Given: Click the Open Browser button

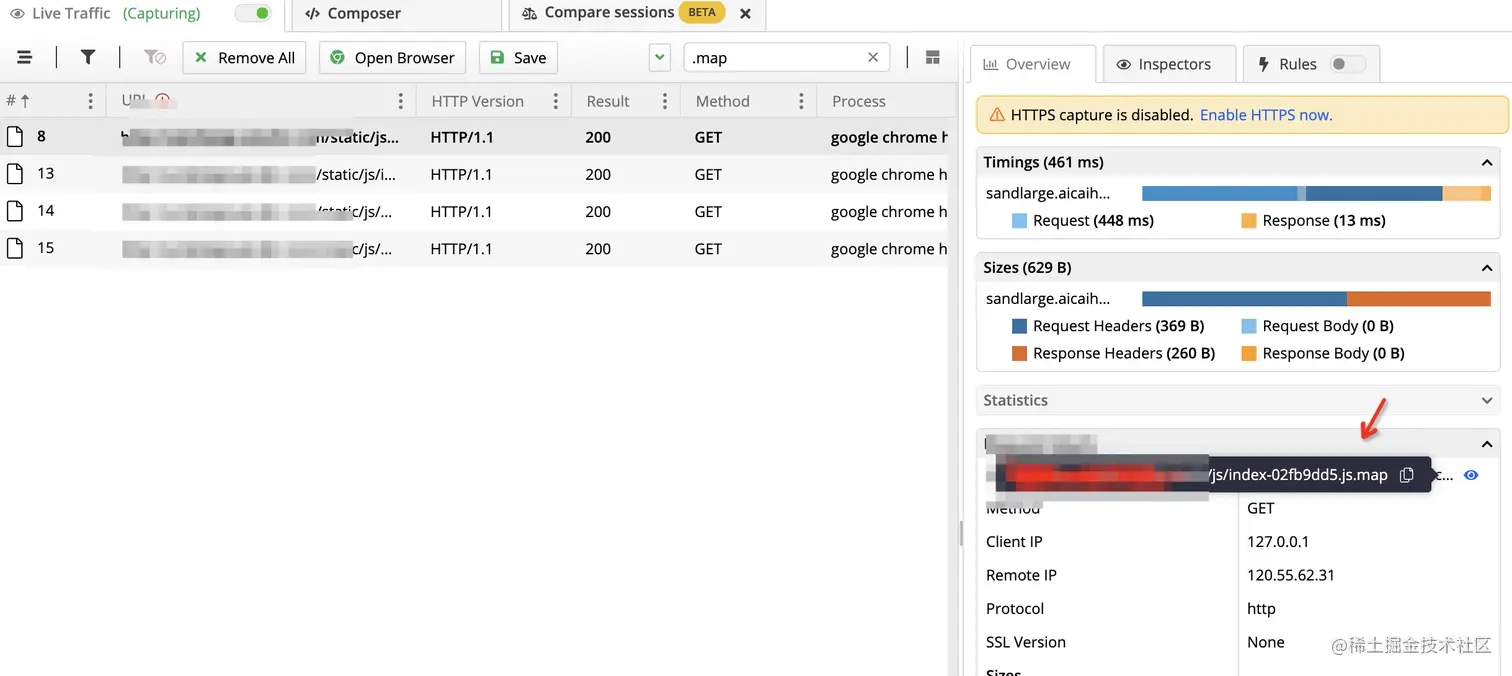Looking at the screenshot, I should (x=393, y=58).
